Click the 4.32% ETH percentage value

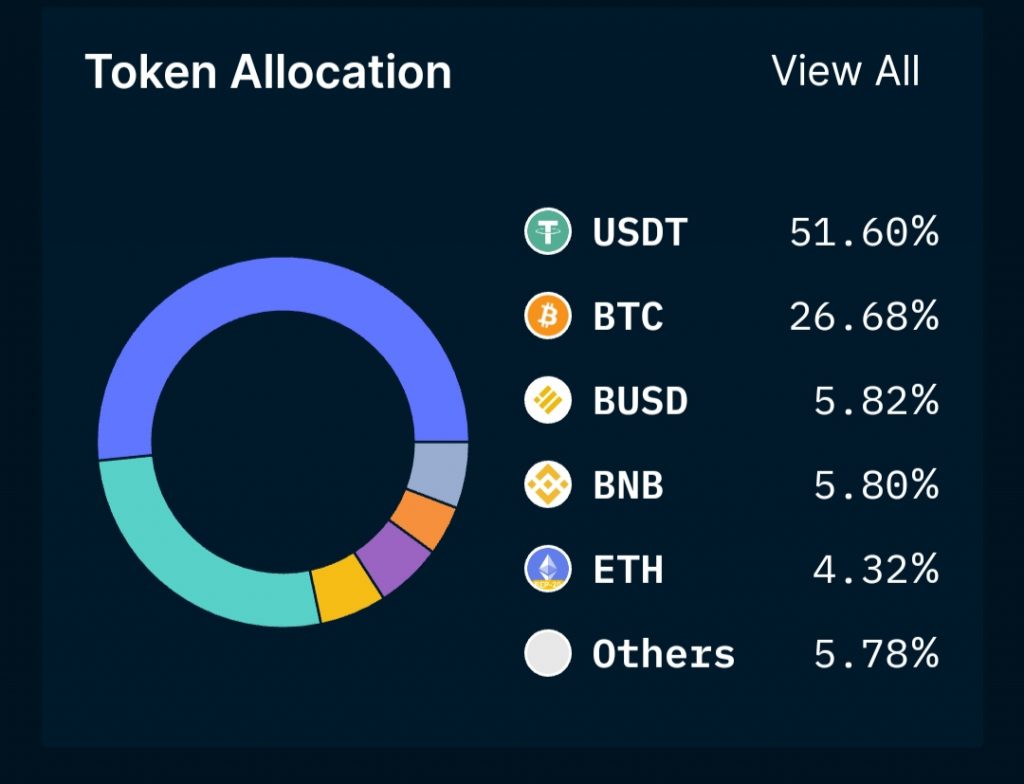pos(876,570)
